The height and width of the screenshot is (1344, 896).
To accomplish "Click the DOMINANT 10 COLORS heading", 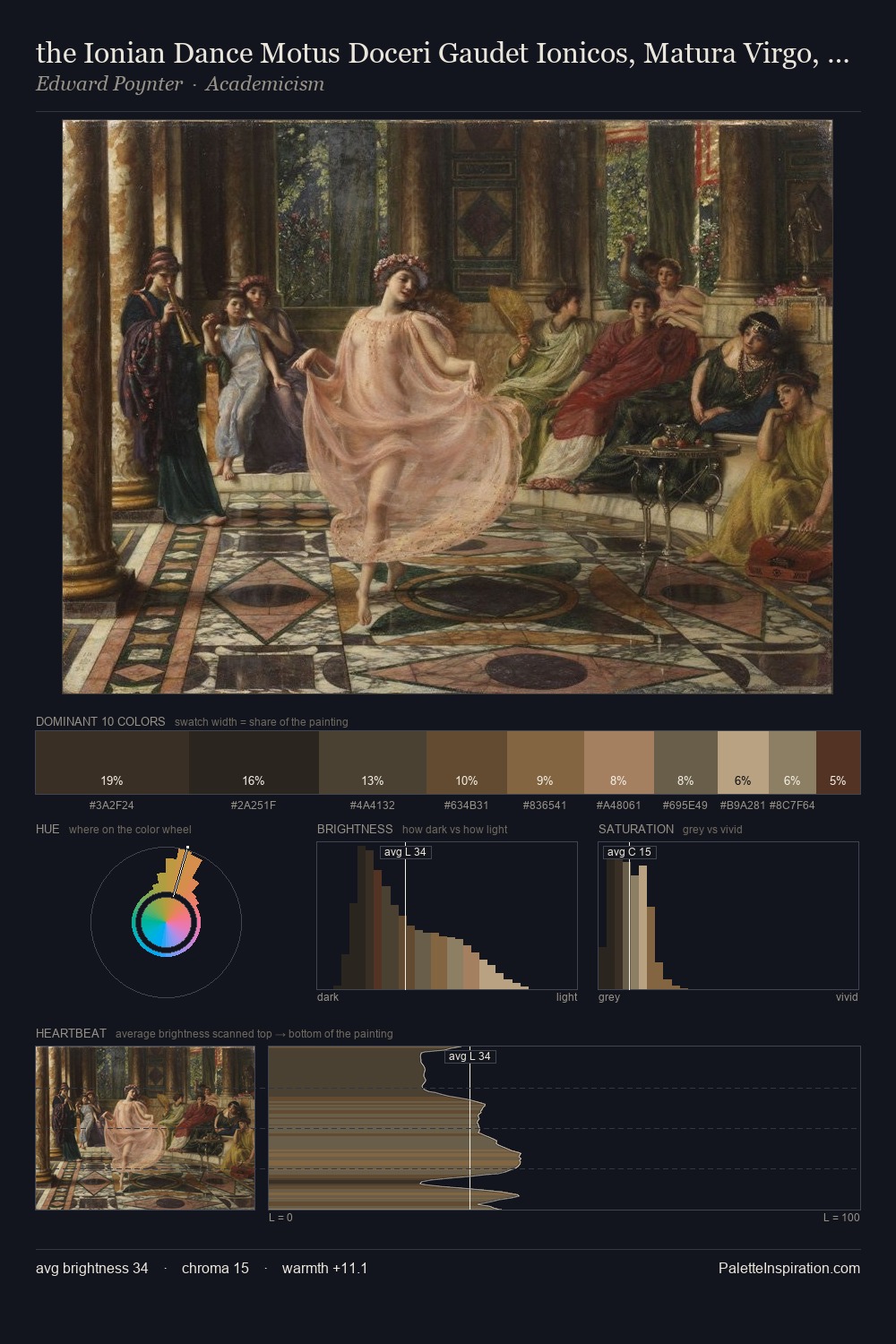I will pos(100,721).
